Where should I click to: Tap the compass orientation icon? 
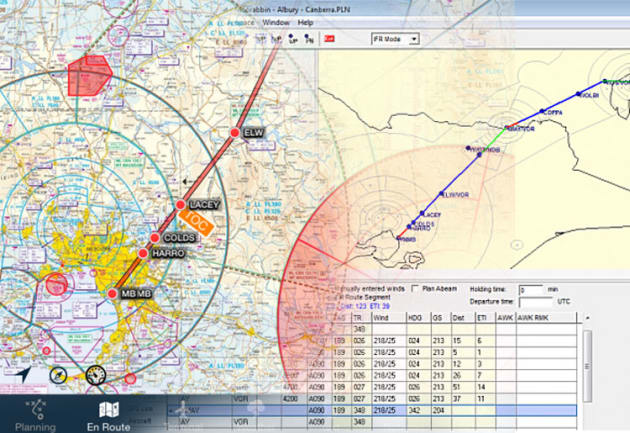pos(59,376)
